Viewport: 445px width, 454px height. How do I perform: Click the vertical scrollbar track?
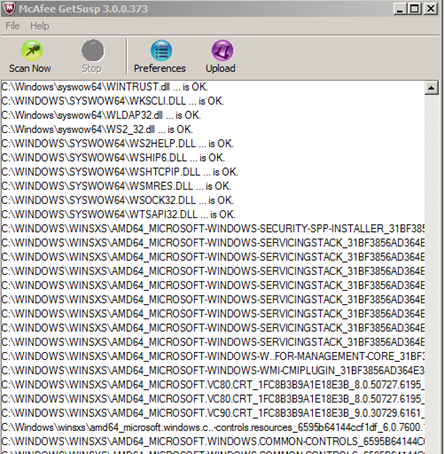431,273
